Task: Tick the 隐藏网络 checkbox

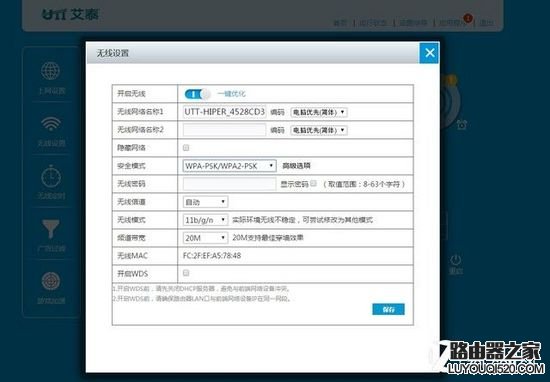Action: 186,148
